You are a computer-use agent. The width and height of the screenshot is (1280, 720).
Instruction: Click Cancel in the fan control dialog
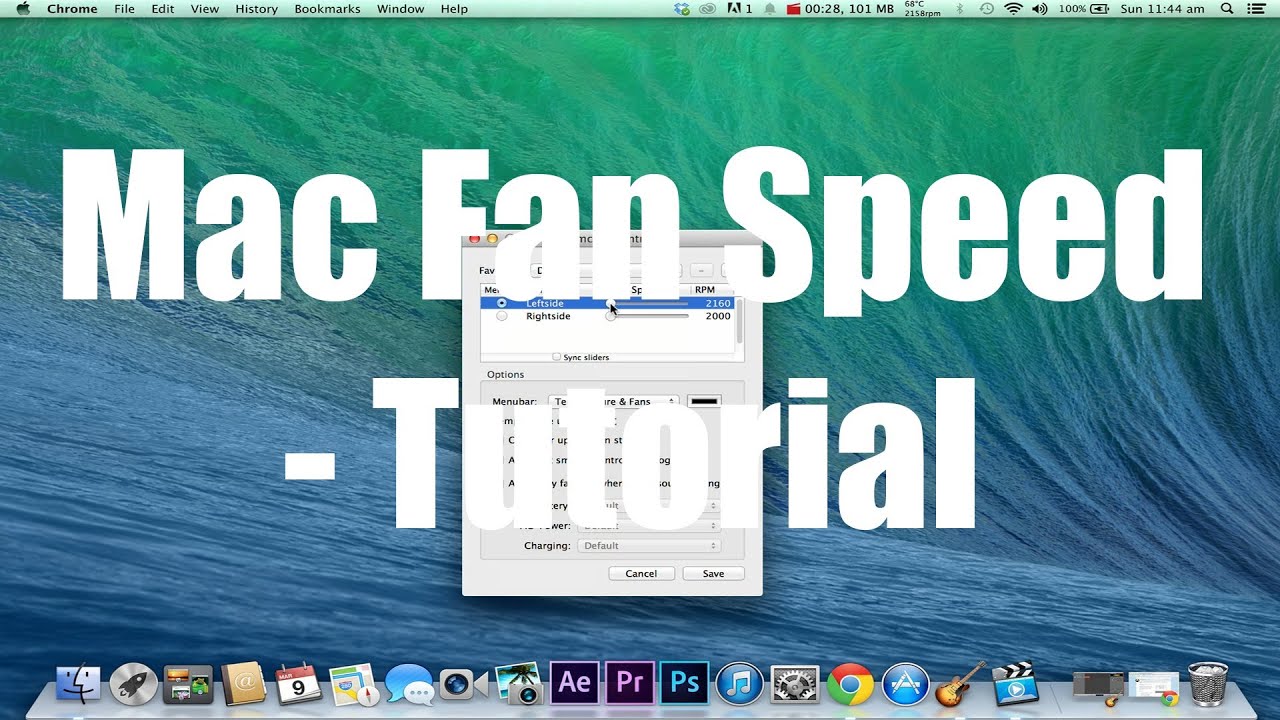tap(641, 574)
